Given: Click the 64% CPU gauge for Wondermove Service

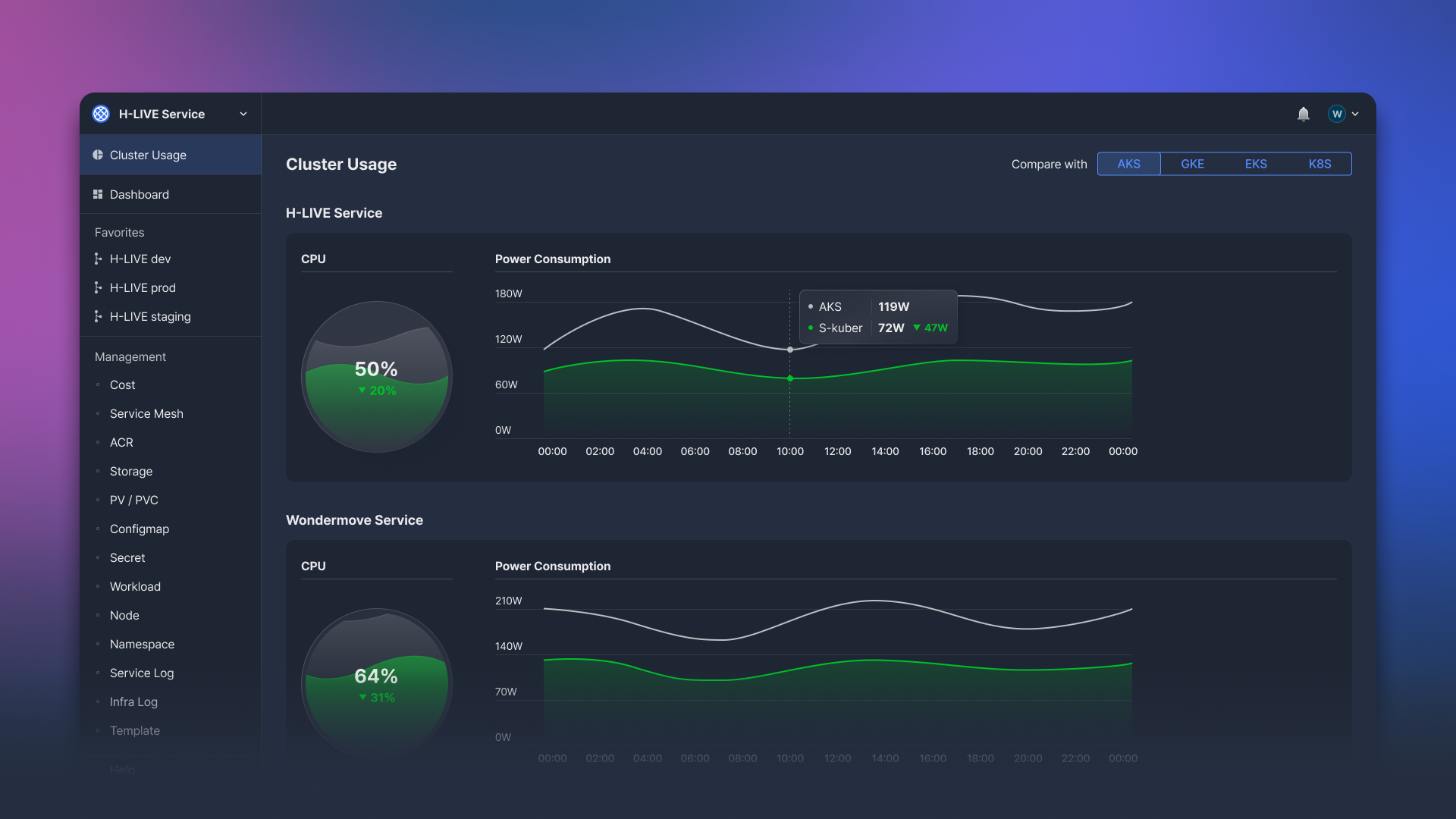Looking at the screenshot, I should tap(377, 683).
